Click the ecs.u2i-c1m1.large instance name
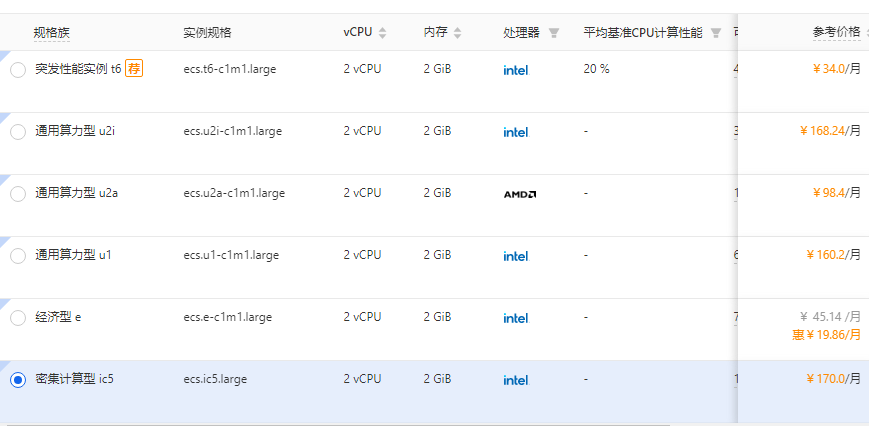This screenshot has width=869, height=426. [x=230, y=131]
